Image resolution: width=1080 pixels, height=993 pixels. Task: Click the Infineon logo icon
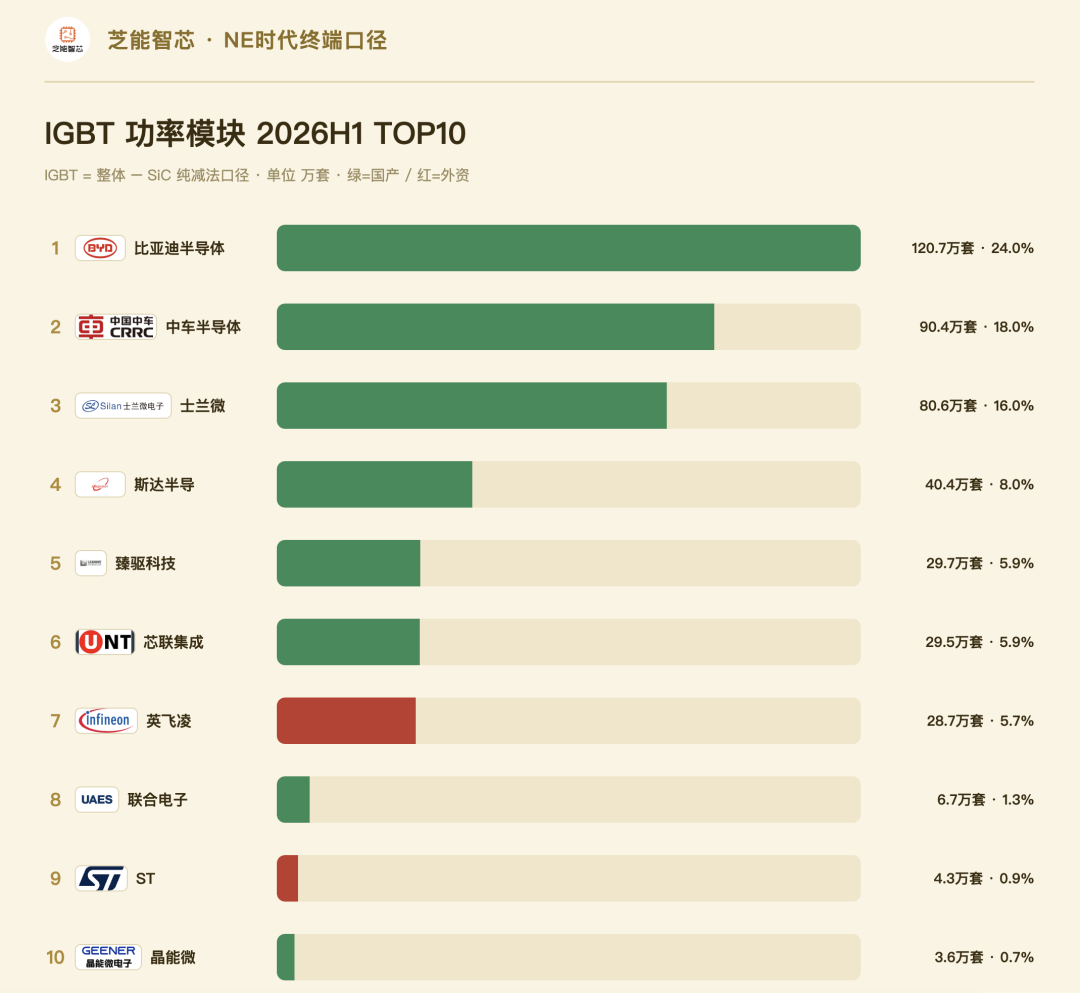[x=106, y=721]
